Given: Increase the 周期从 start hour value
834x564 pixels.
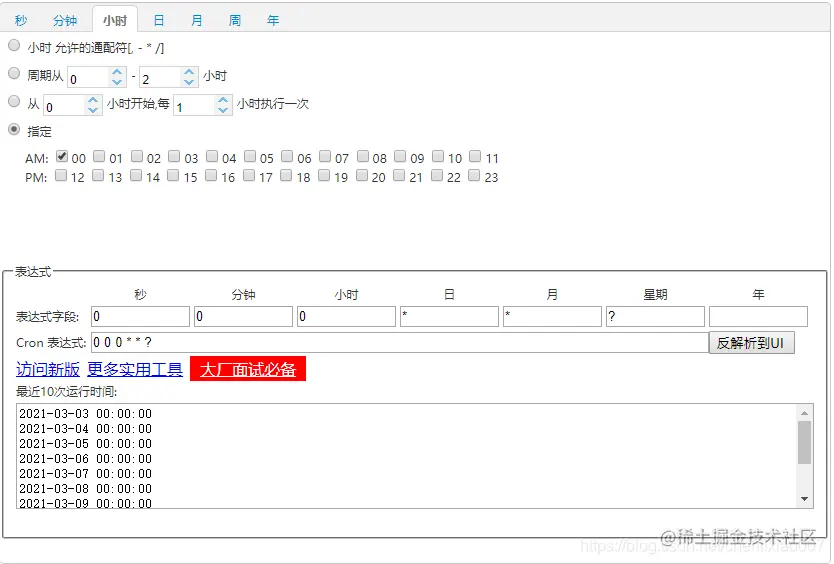Looking at the screenshot, I should pos(117,72).
